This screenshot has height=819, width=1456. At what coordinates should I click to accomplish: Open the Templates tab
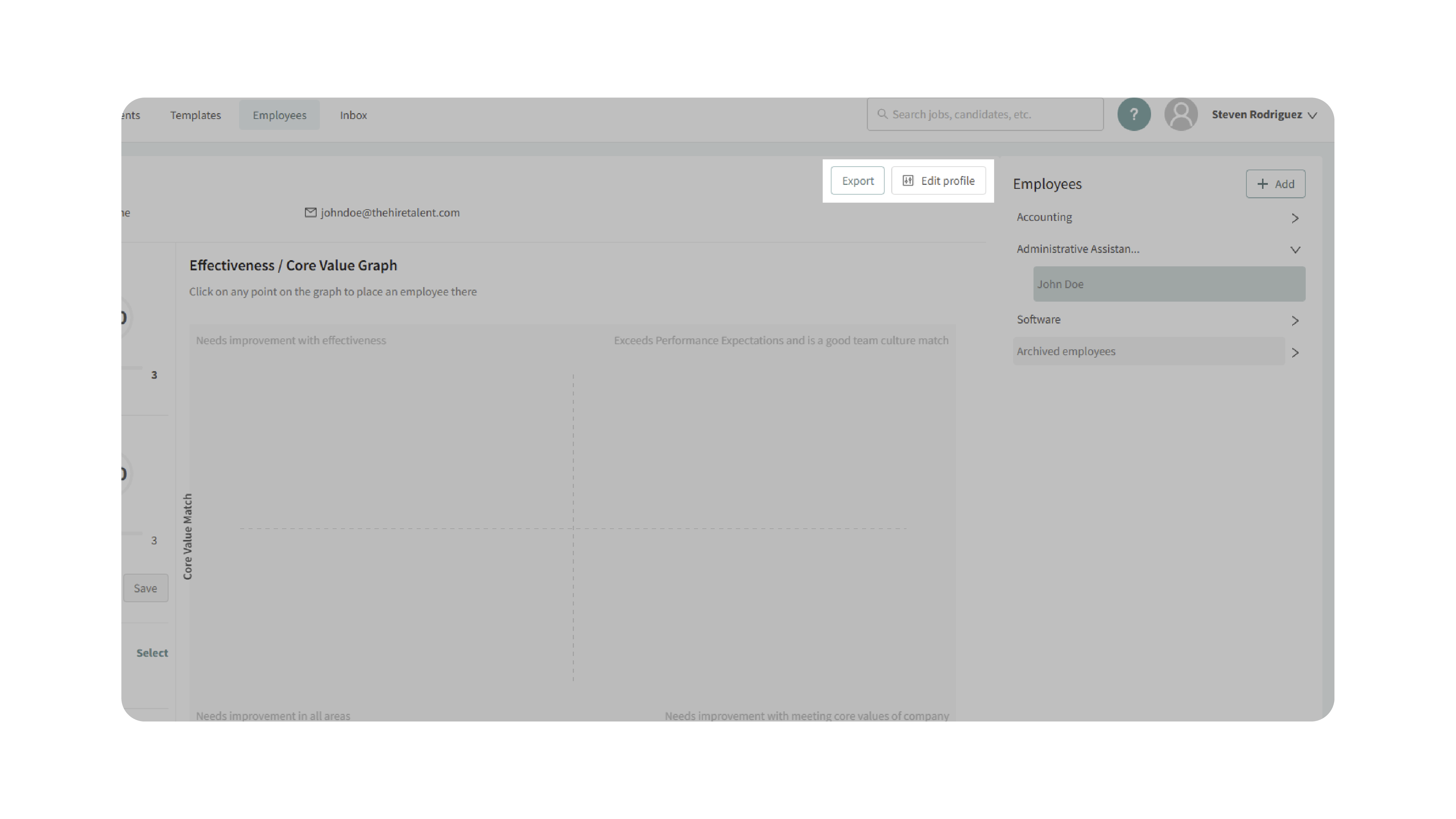tap(195, 115)
